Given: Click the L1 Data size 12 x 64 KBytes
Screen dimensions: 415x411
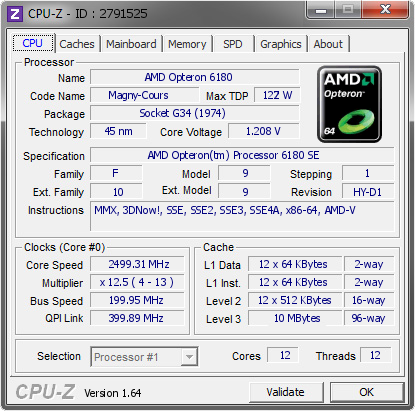Looking at the screenshot, I should pos(295,264).
